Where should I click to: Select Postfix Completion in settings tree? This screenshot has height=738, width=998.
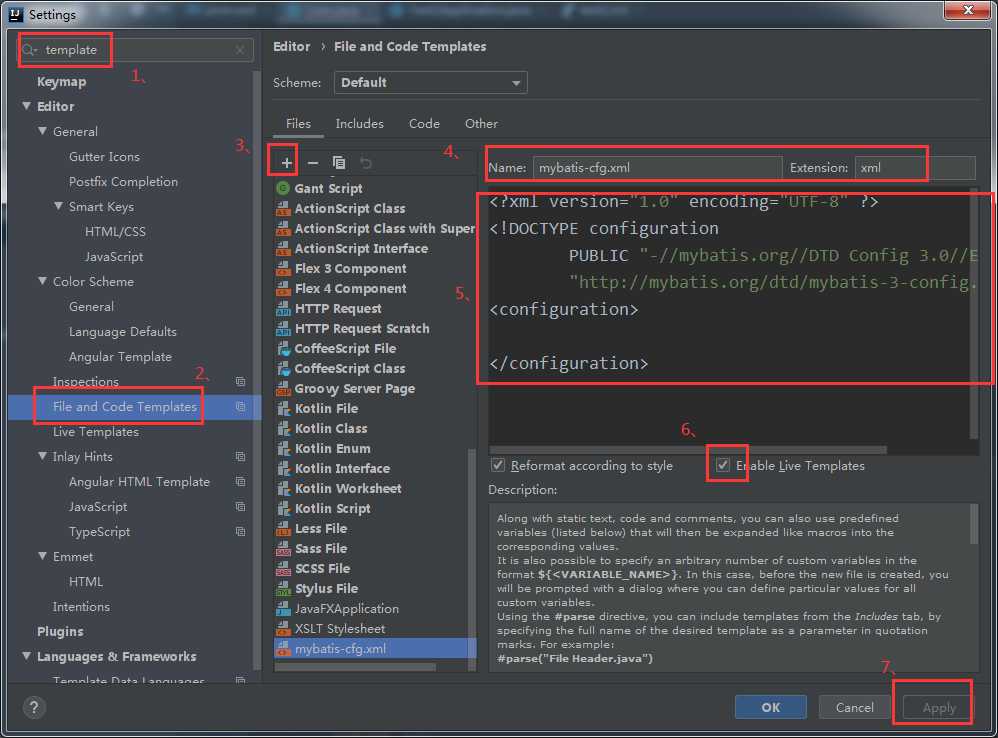(123, 181)
